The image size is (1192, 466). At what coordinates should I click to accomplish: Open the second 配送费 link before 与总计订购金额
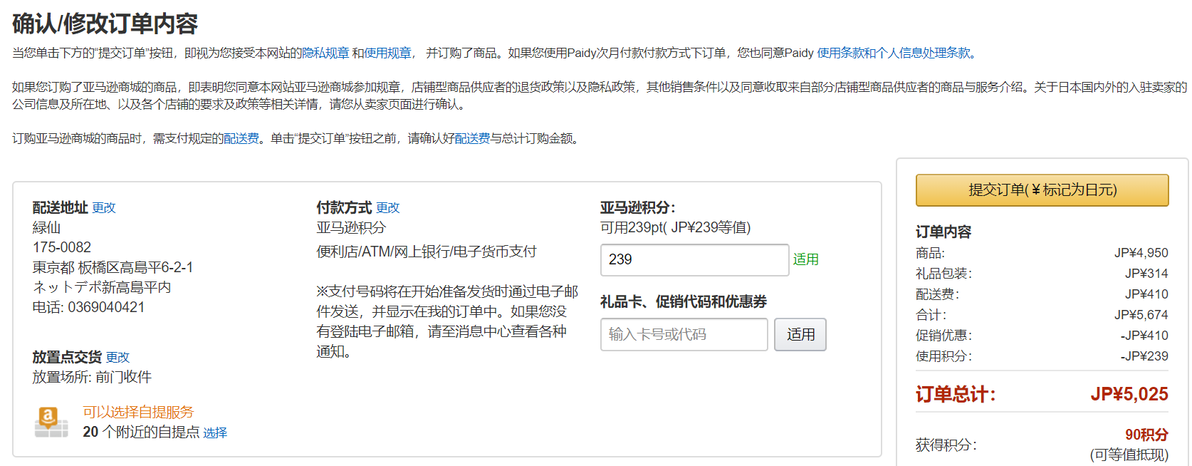click(x=472, y=139)
